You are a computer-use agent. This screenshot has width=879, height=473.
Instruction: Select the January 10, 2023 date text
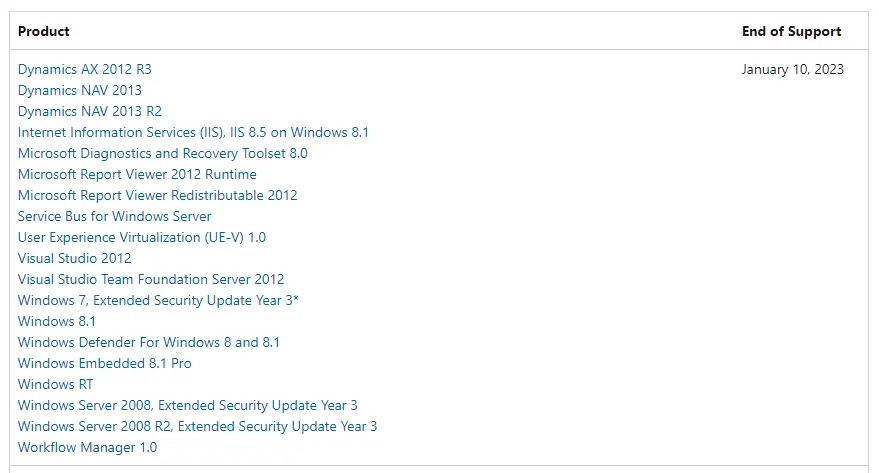pyautogui.click(x=792, y=69)
